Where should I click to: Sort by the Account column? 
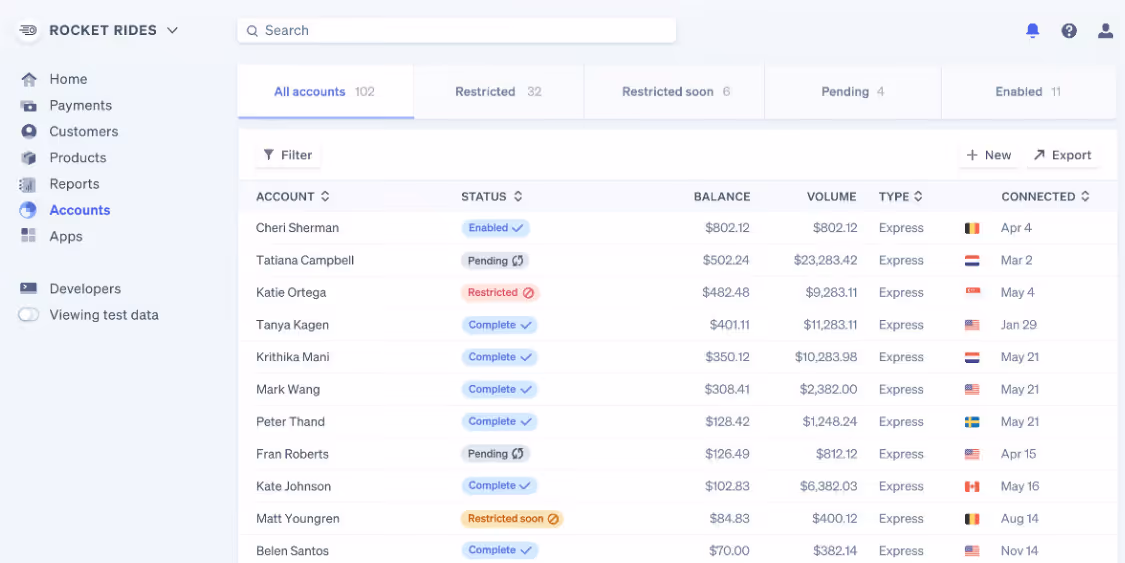click(293, 197)
